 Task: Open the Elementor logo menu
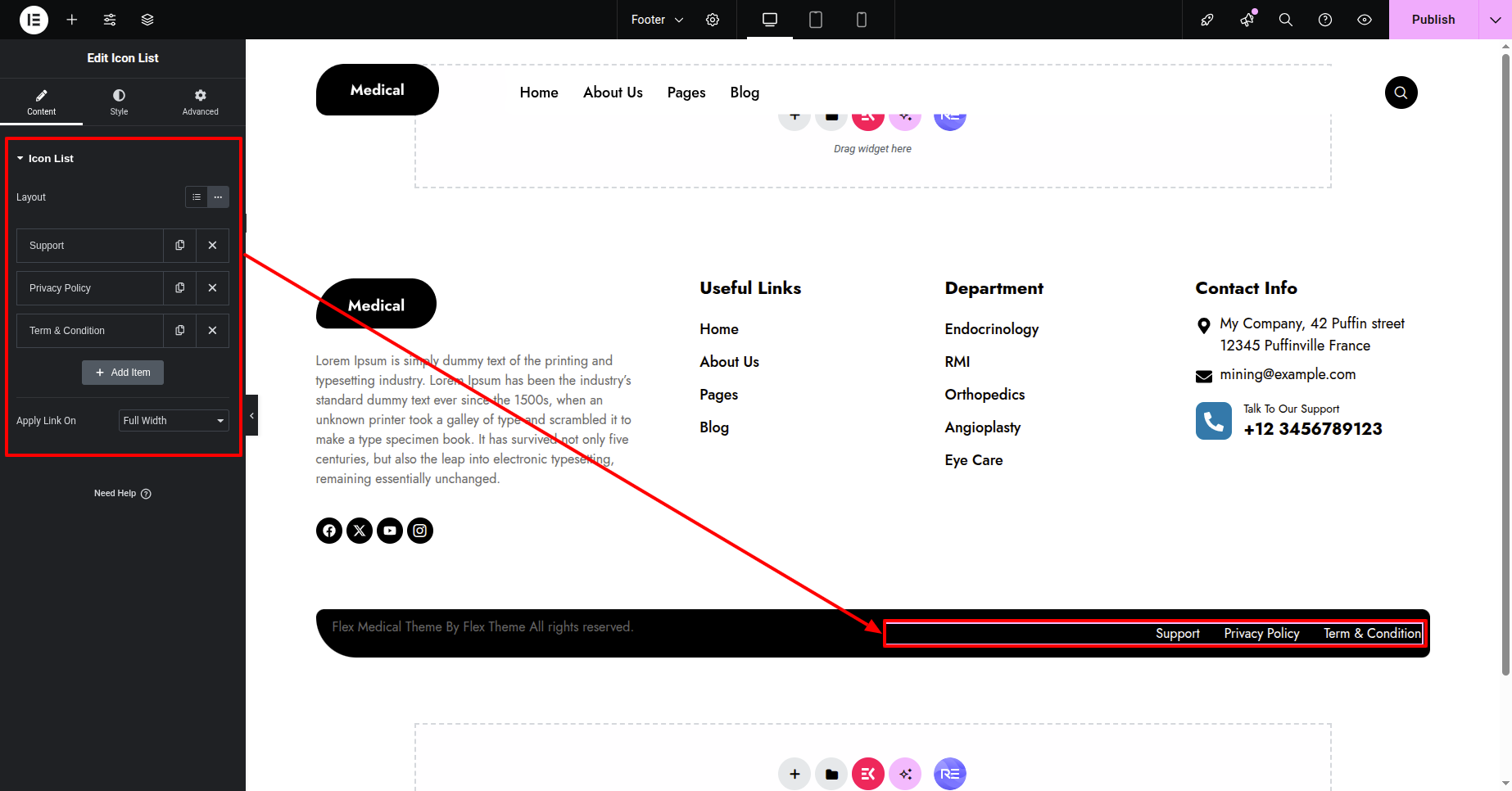click(34, 20)
